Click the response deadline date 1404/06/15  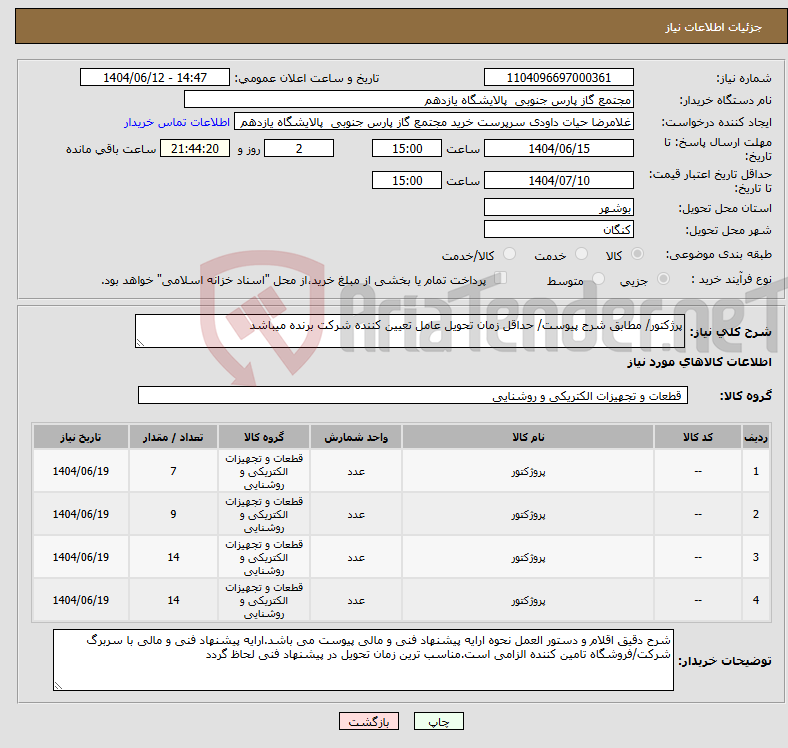(x=558, y=148)
